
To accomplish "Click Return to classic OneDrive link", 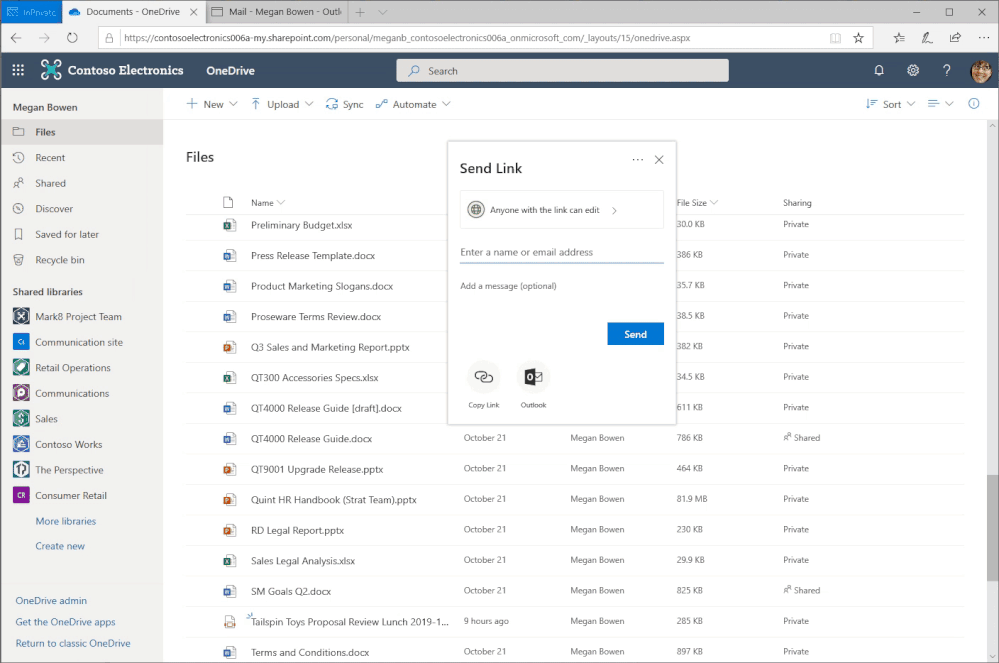I will click(73, 643).
